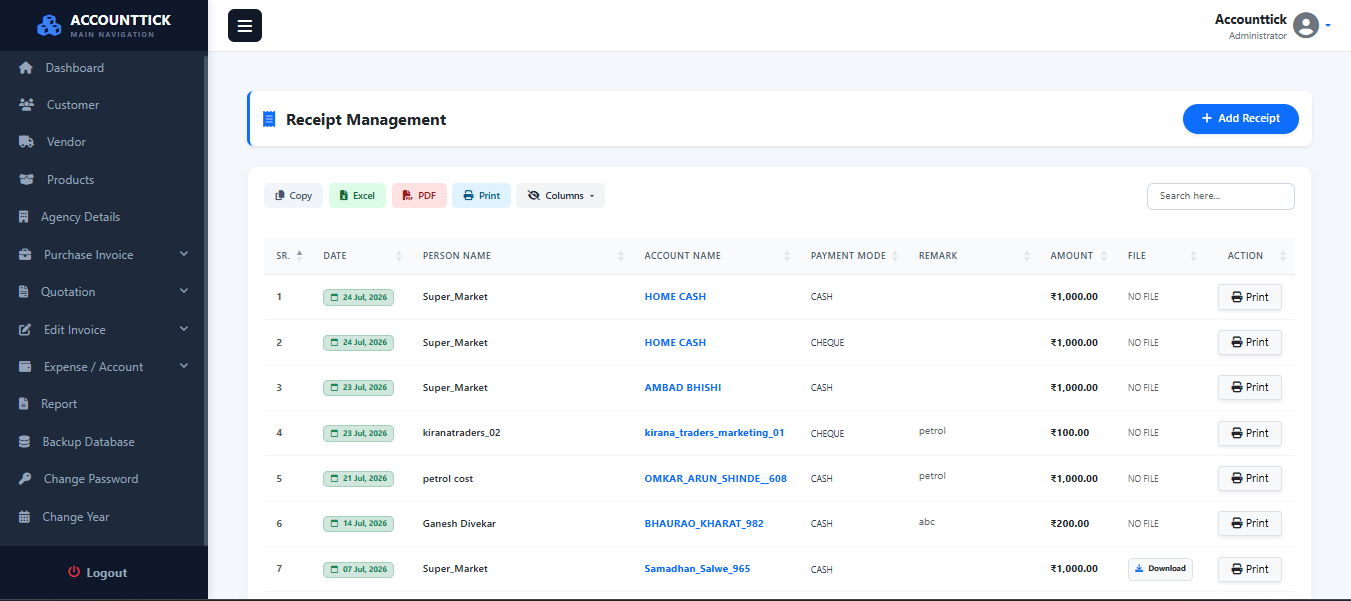Toggle sidebar with hamburger menu button
Screen dimensions: 1351x601
point(245,25)
